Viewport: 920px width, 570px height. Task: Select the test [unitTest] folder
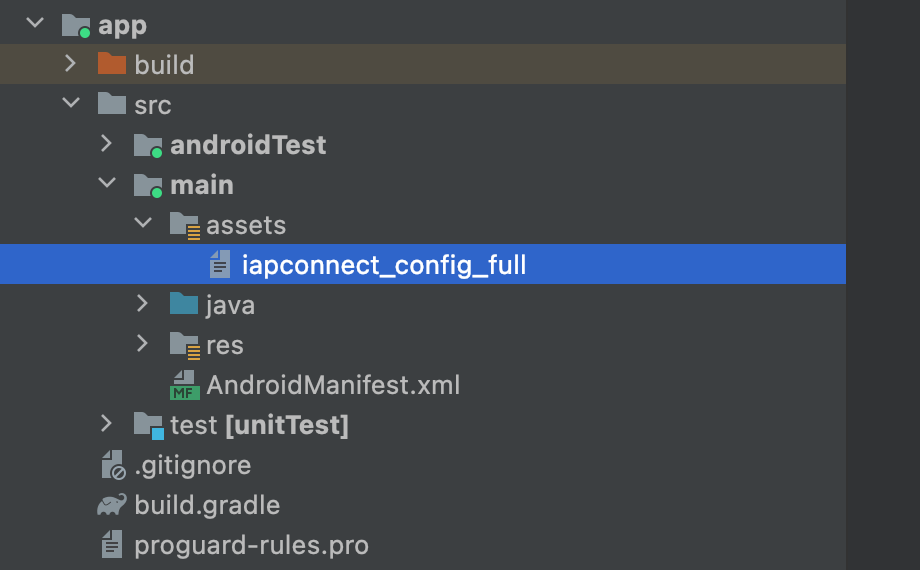tap(259, 425)
